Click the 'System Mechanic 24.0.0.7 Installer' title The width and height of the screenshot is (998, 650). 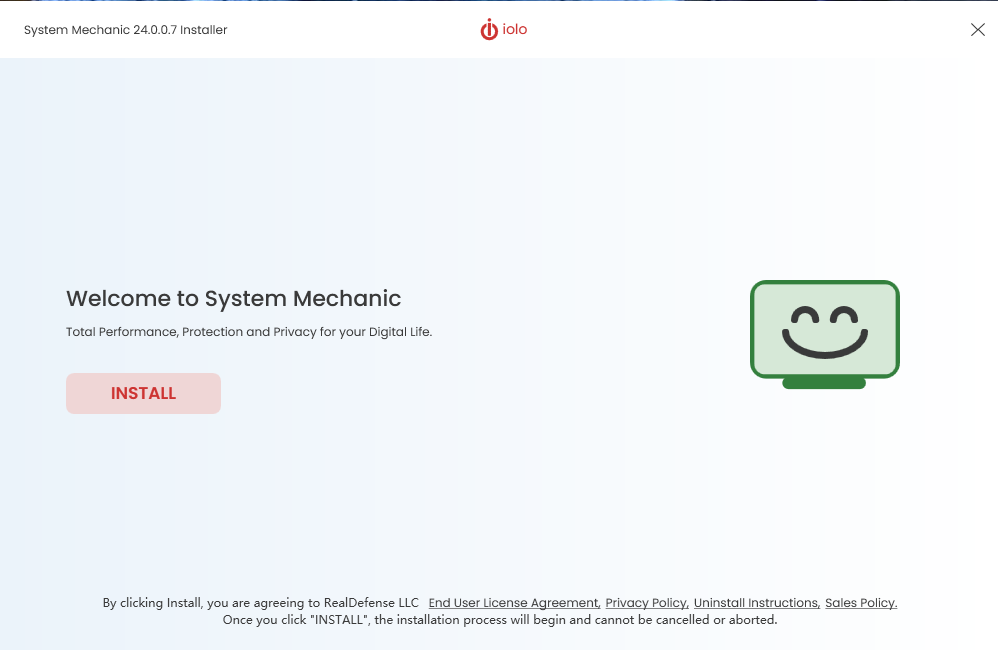click(125, 30)
